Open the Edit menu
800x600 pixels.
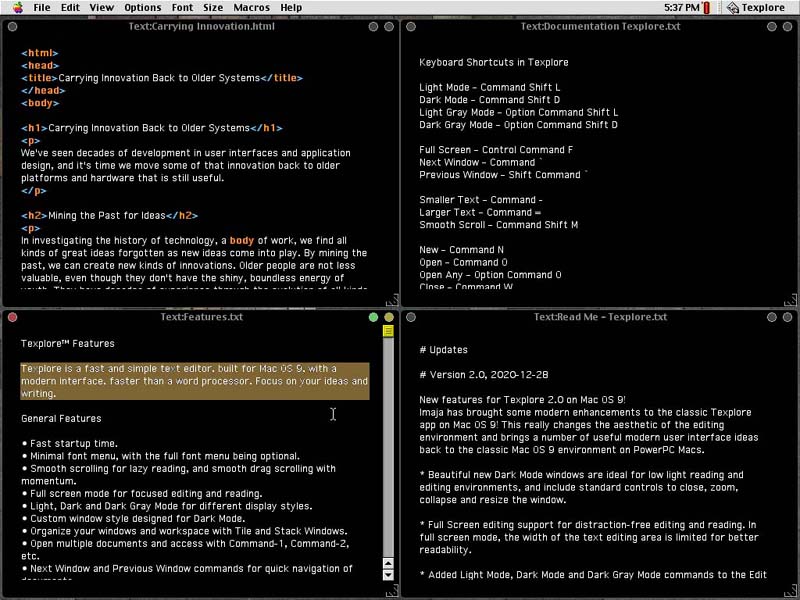coord(70,8)
